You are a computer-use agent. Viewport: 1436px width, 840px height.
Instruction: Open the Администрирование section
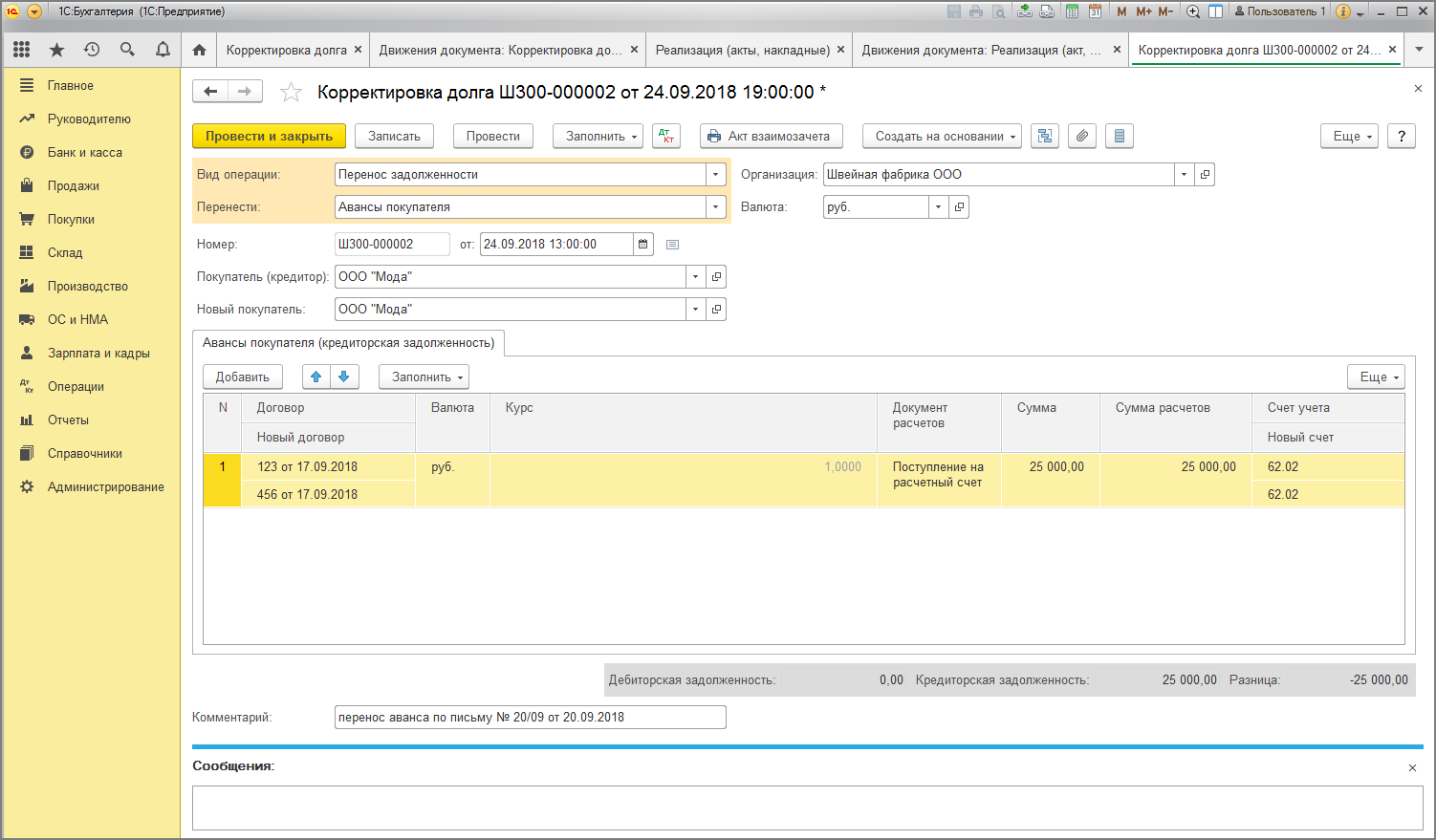click(x=106, y=486)
